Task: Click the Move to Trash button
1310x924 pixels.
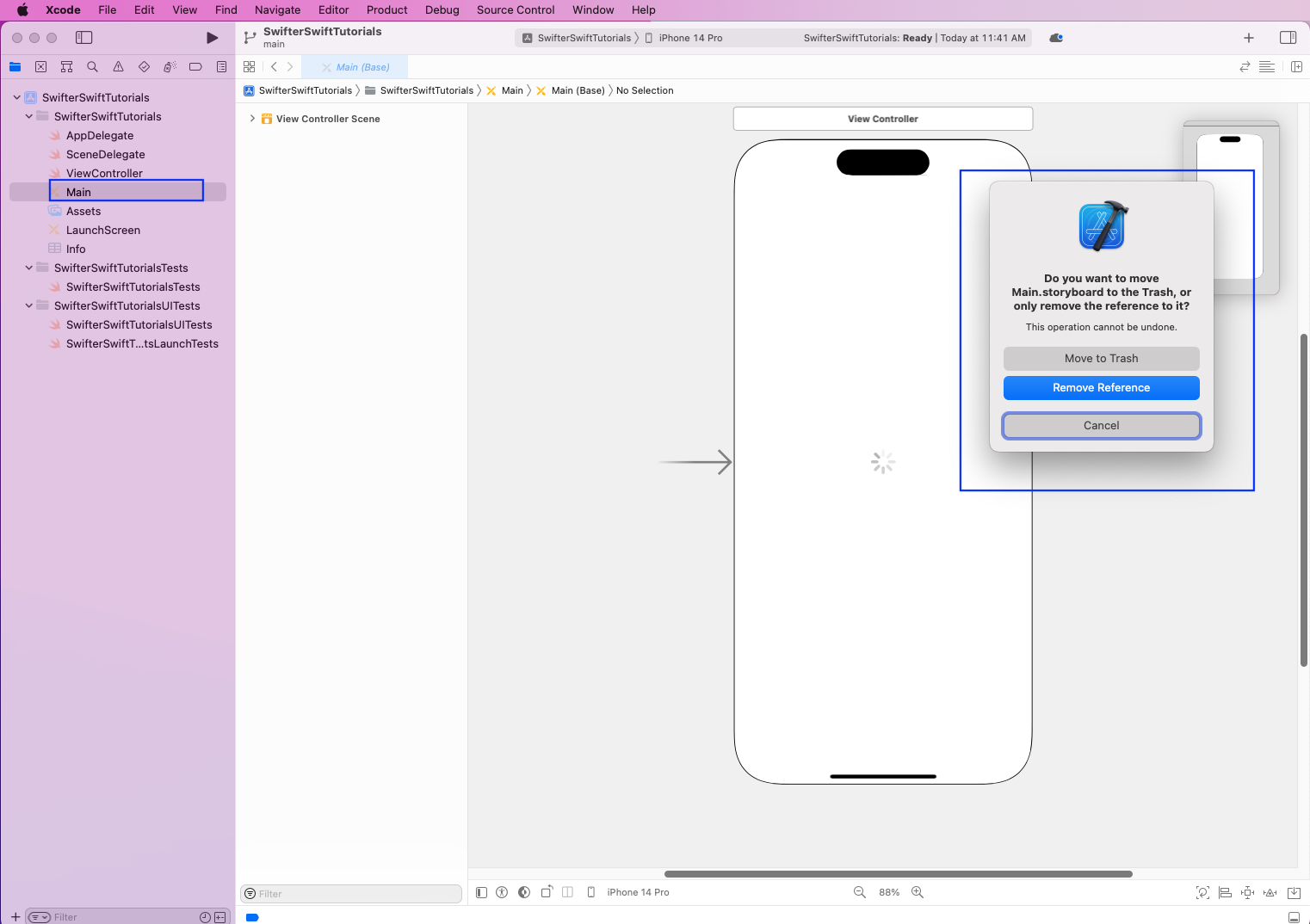Action: [1101, 359]
